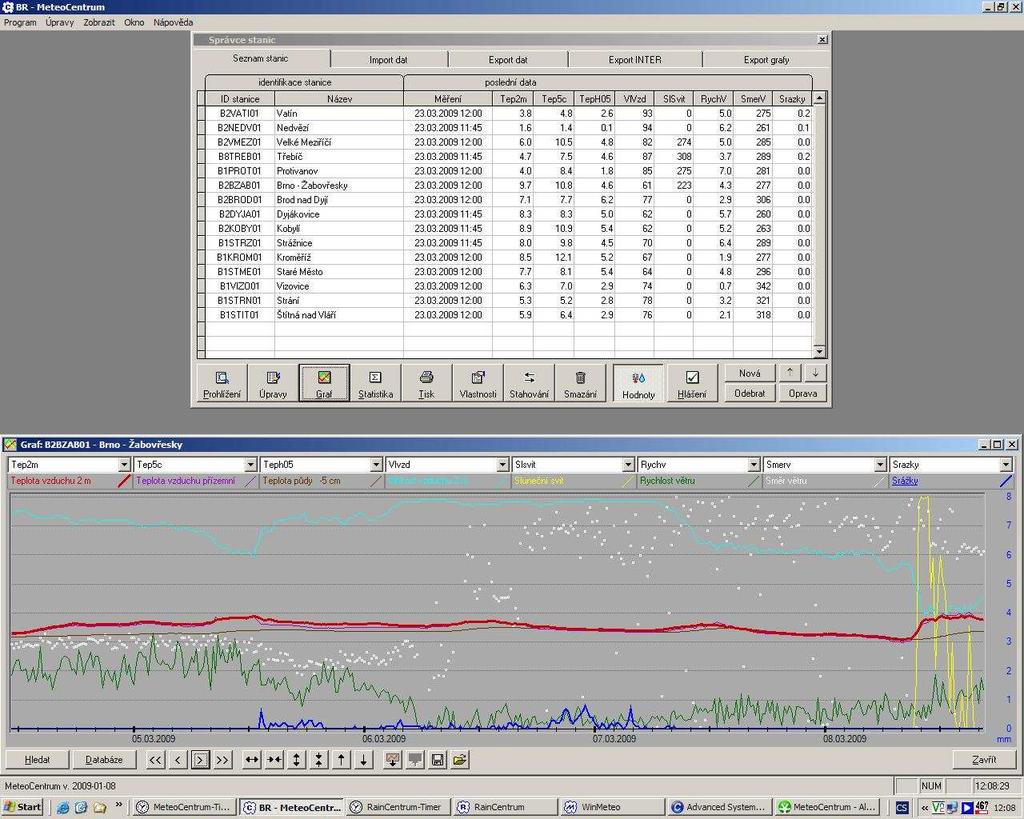This screenshot has height=819, width=1024.
Task: Click the Úpravy edit button
Action: click(273, 383)
